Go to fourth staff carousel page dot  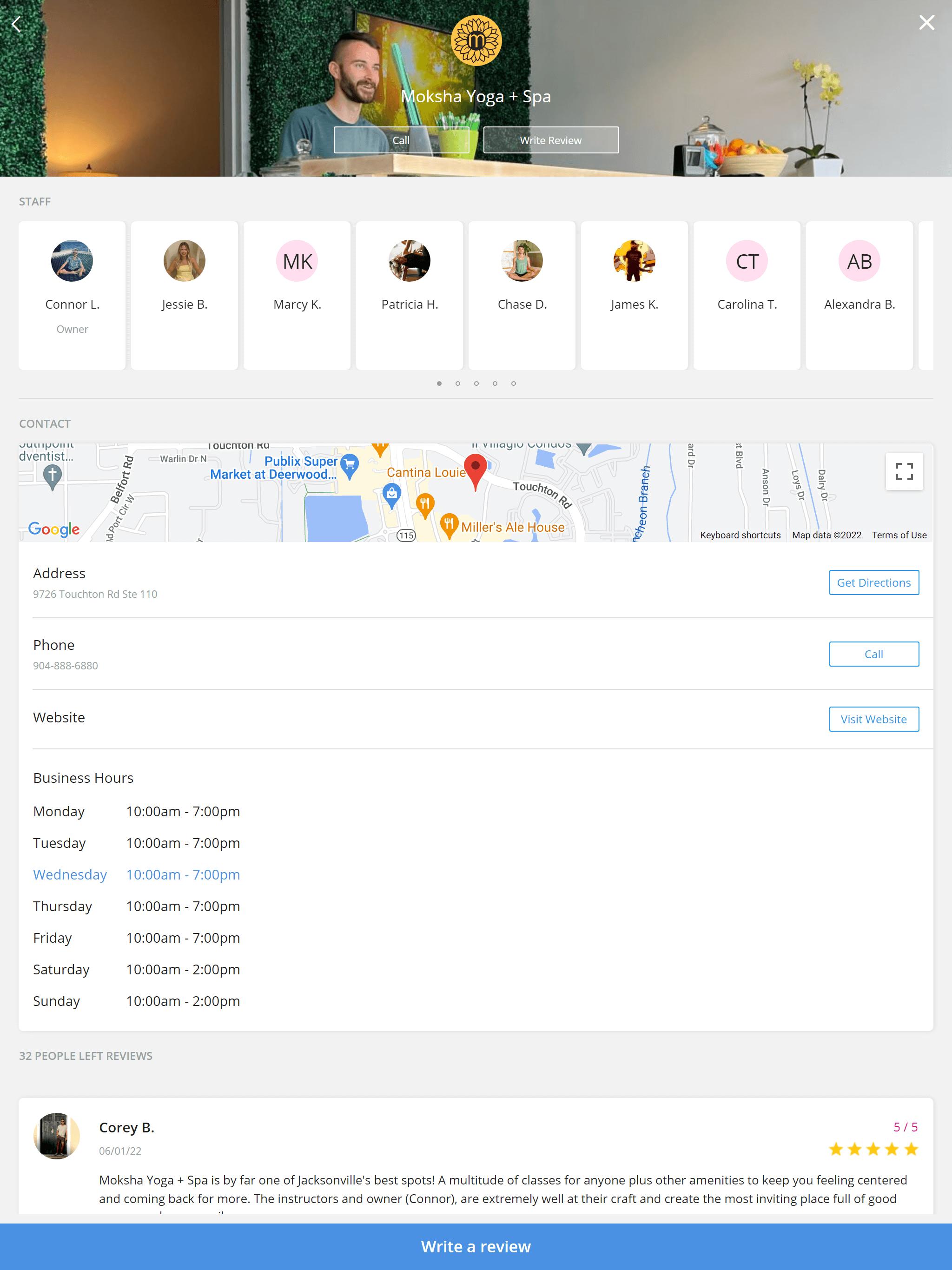click(x=495, y=384)
